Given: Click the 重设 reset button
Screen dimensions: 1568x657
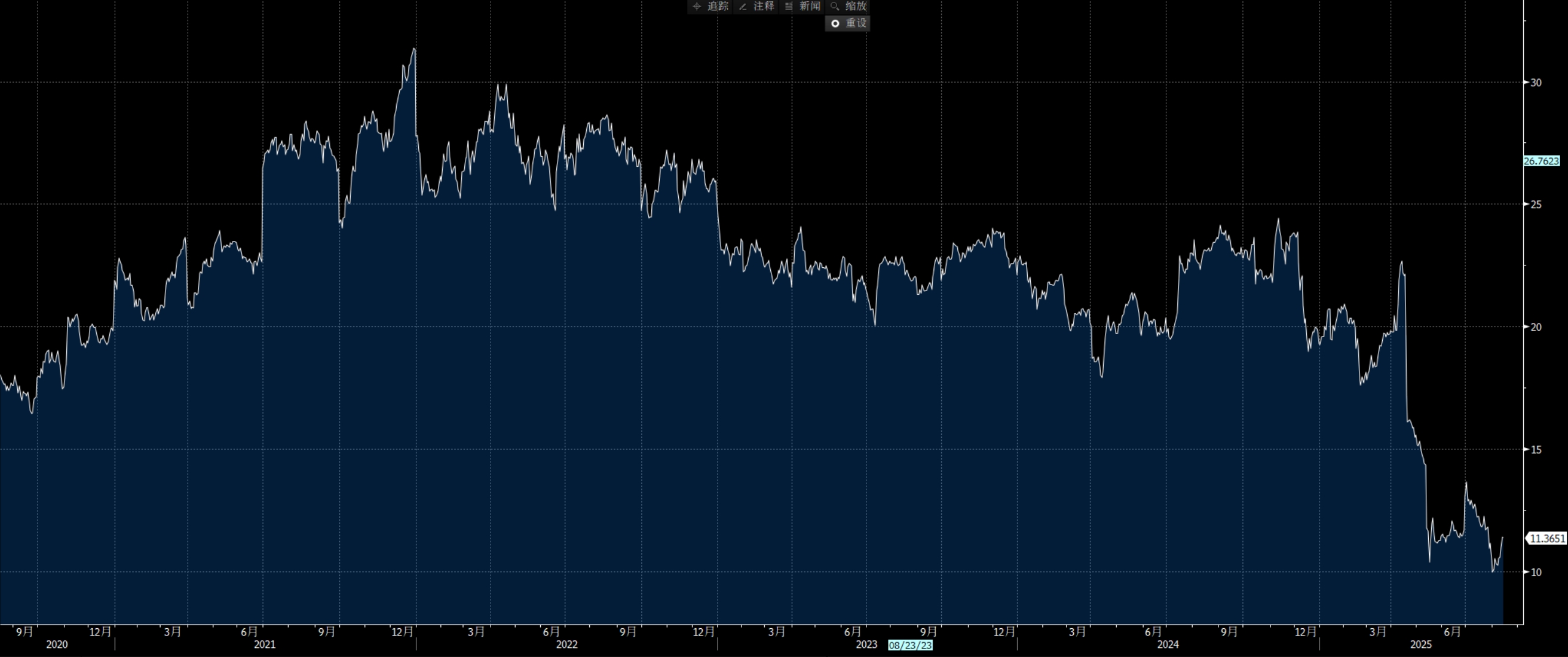Looking at the screenshot, I should pyautogui.click(x=847, y=23).
